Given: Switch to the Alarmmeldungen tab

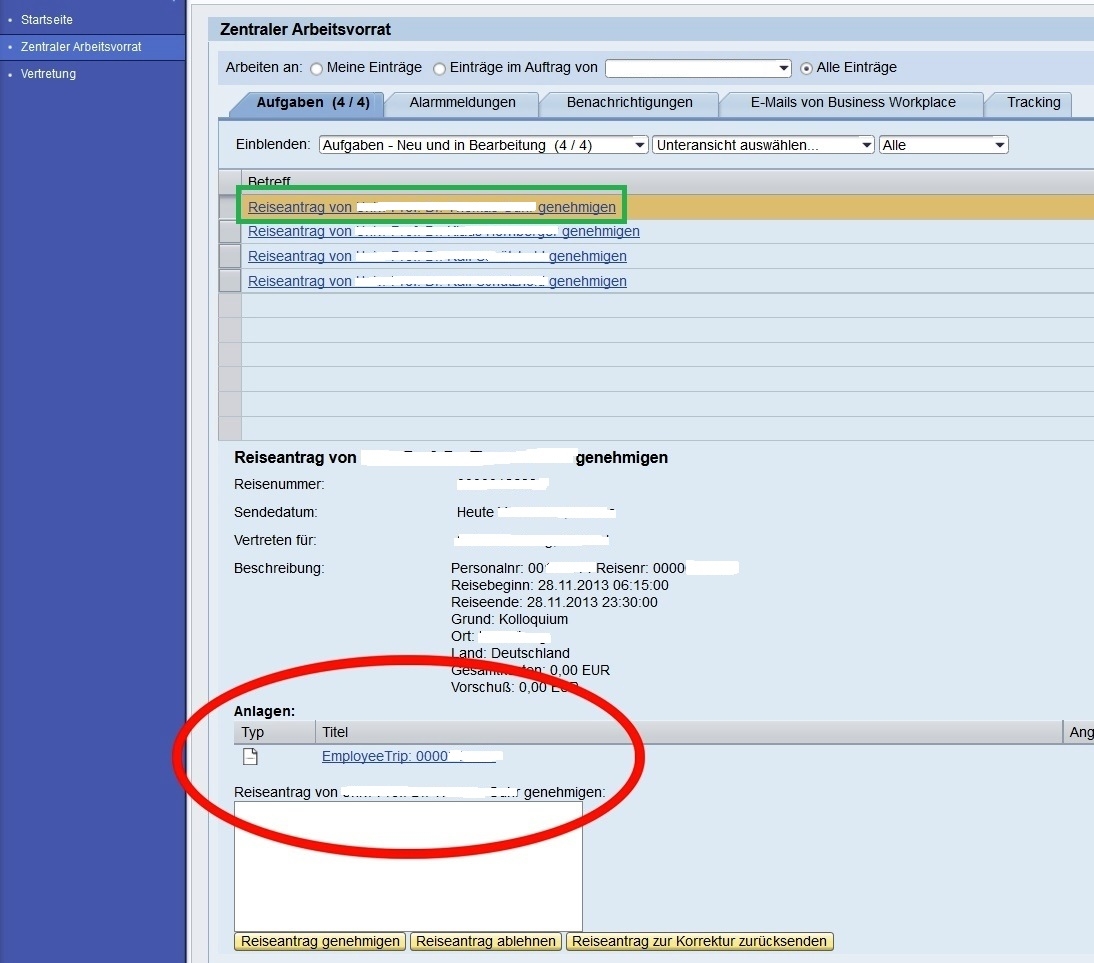Looking at the screenshot, I should pos(462,103).
